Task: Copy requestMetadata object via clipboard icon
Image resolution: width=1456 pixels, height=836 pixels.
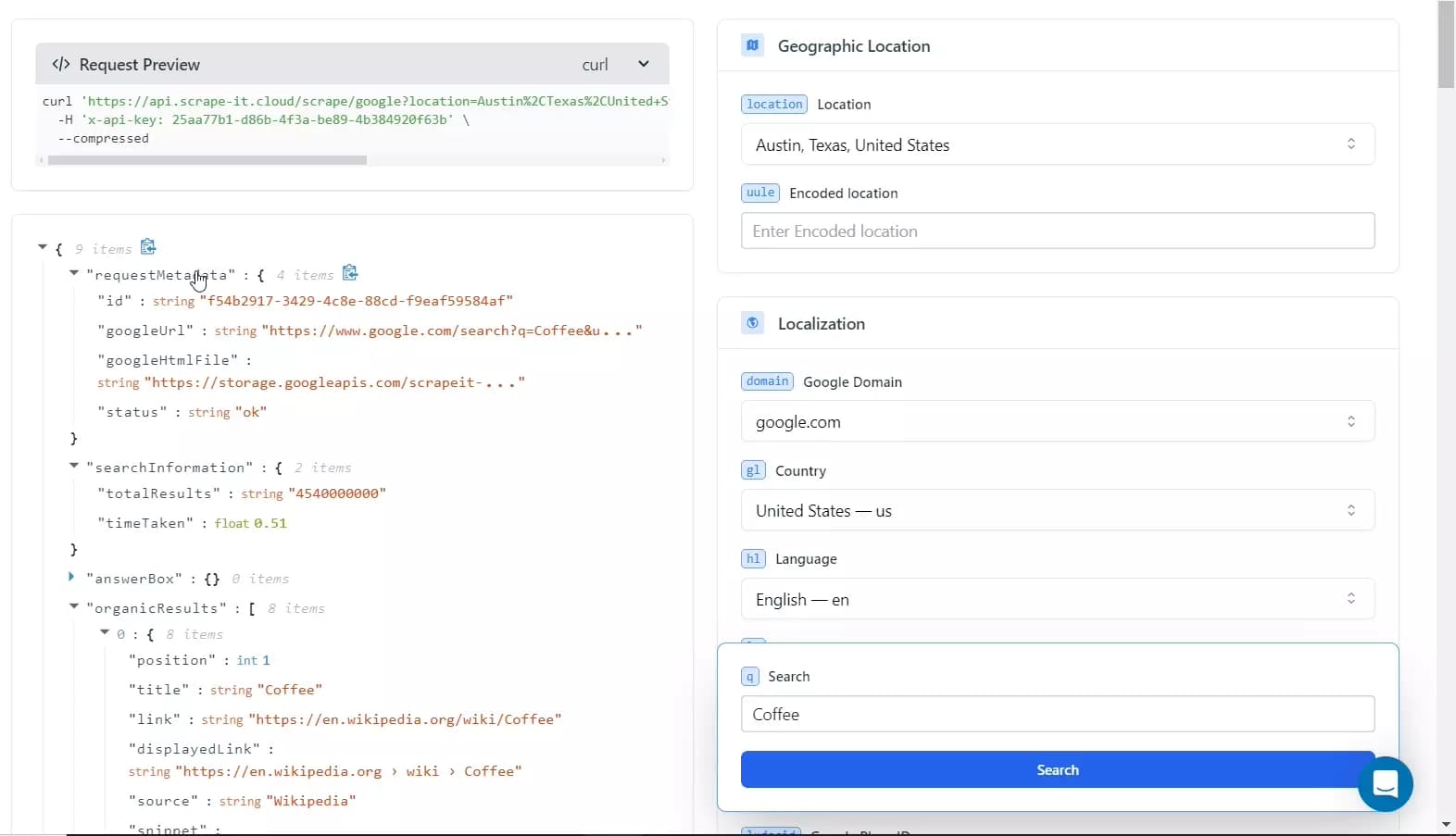Action: (350, 272)
